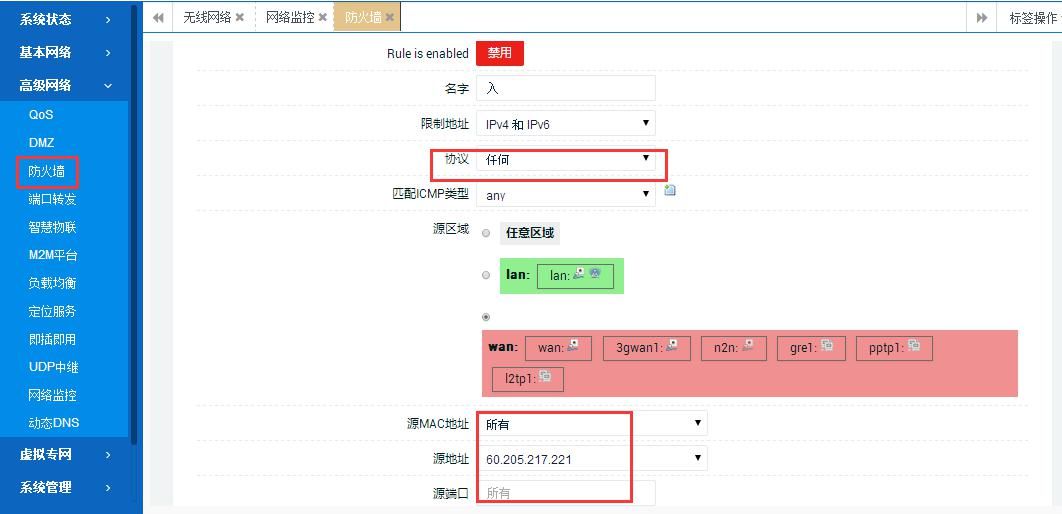1062x514 pixels.
Task: Collapse the 高级网络 sidebar menu
Action: click(66, 85)
